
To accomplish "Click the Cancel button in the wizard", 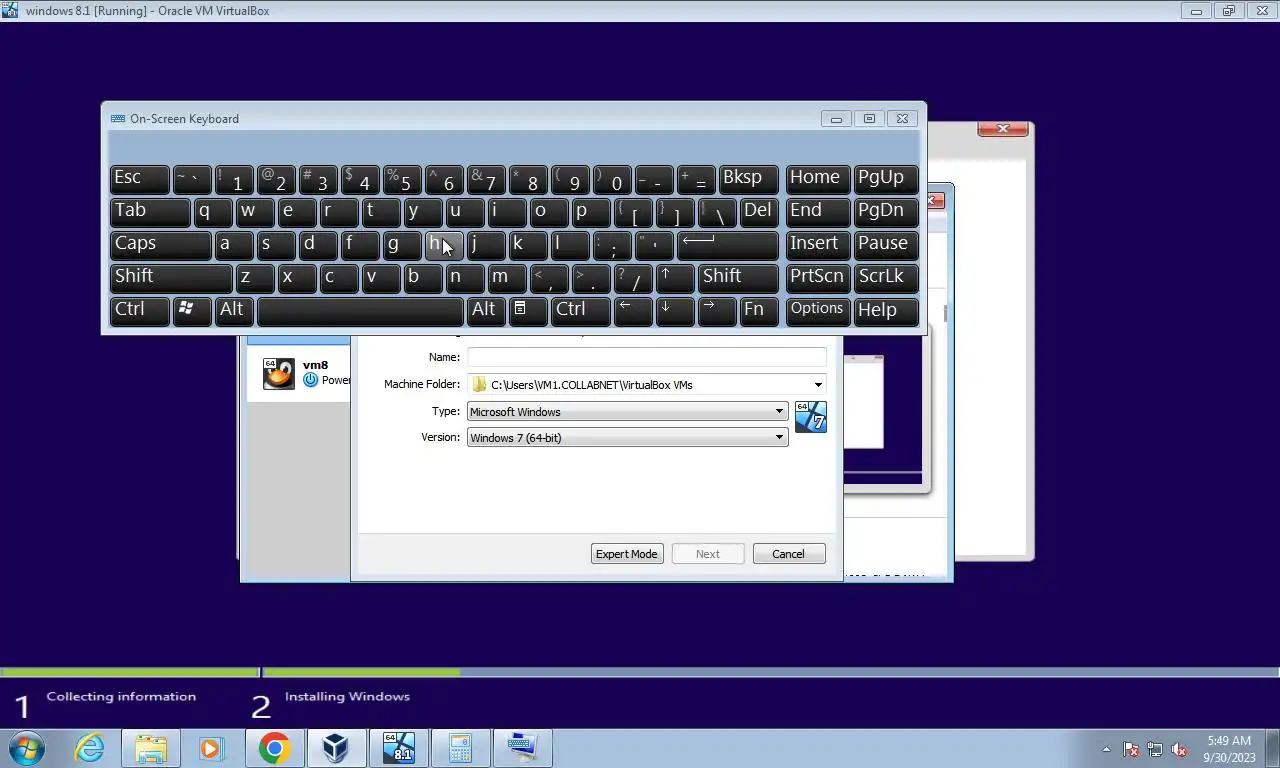I will [x=788, y=554].
